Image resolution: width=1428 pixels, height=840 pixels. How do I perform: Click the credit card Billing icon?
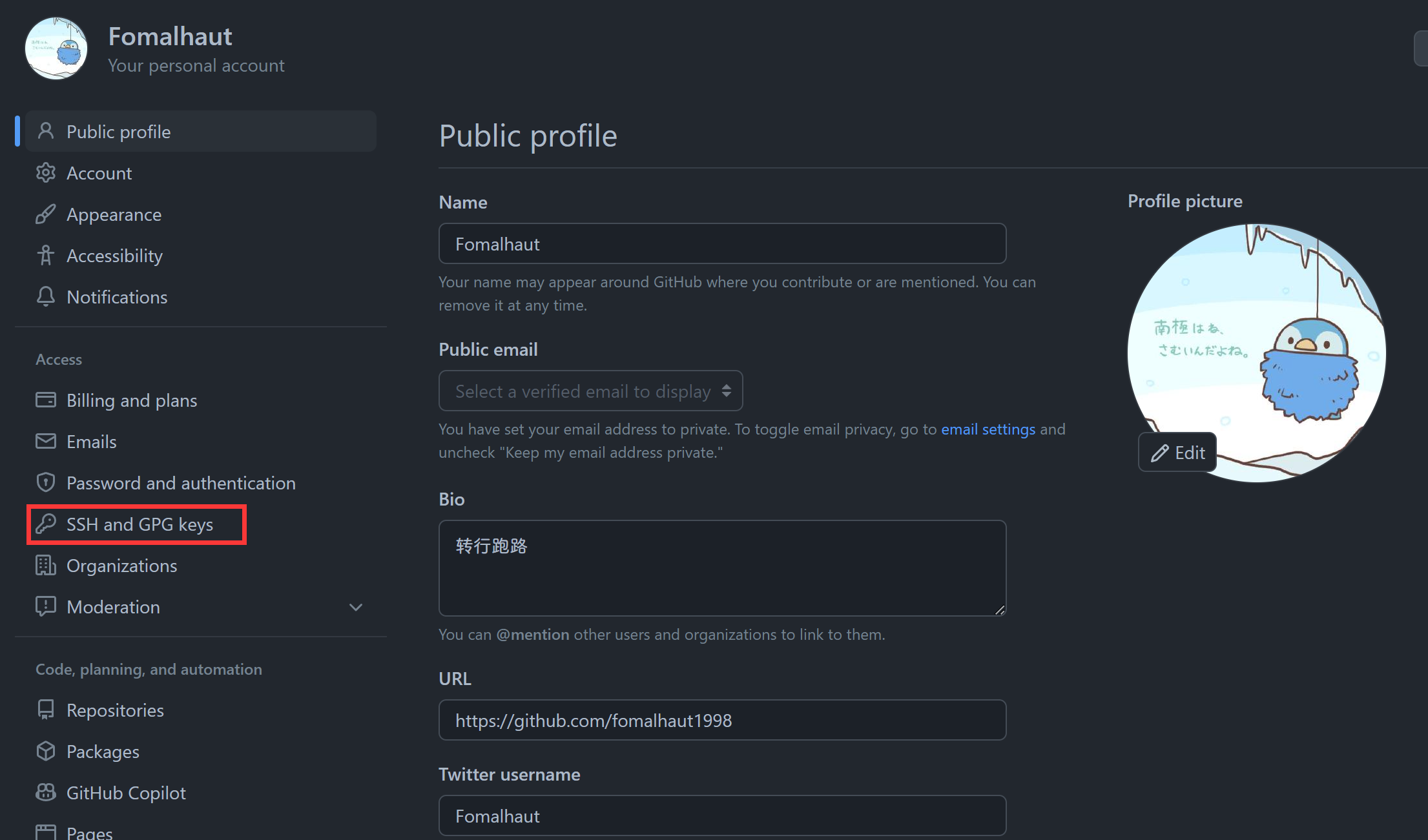[x=45, y=400]
